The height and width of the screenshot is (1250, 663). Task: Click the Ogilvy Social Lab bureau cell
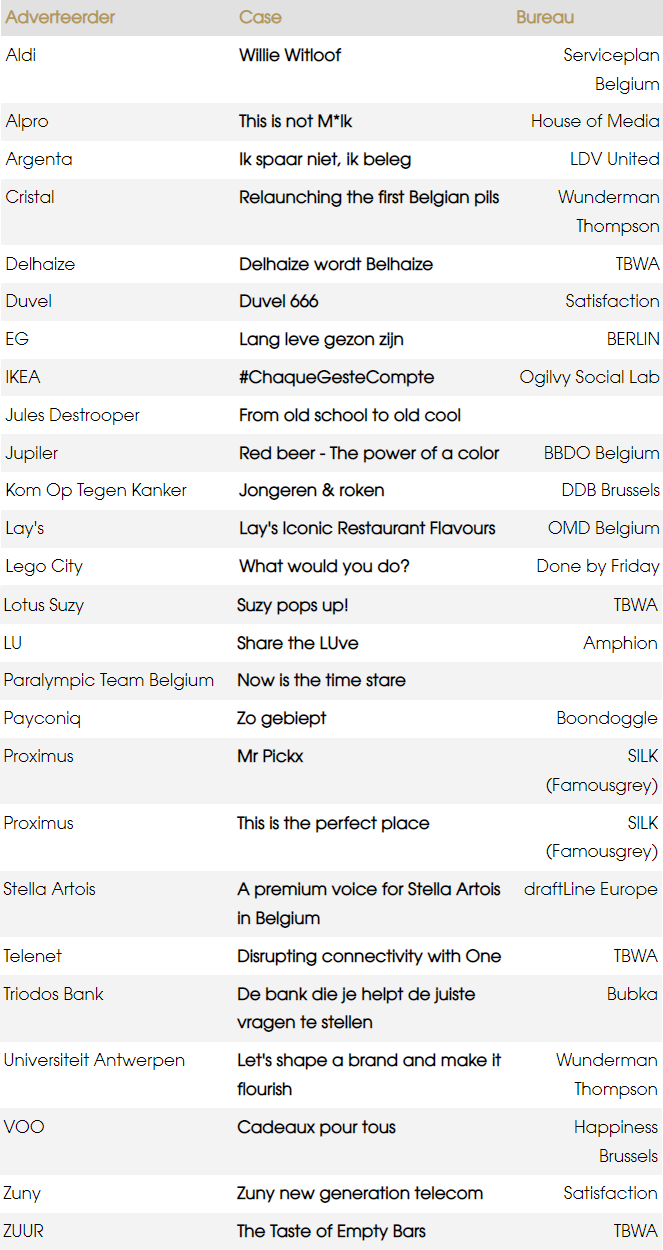pos(589,377)
